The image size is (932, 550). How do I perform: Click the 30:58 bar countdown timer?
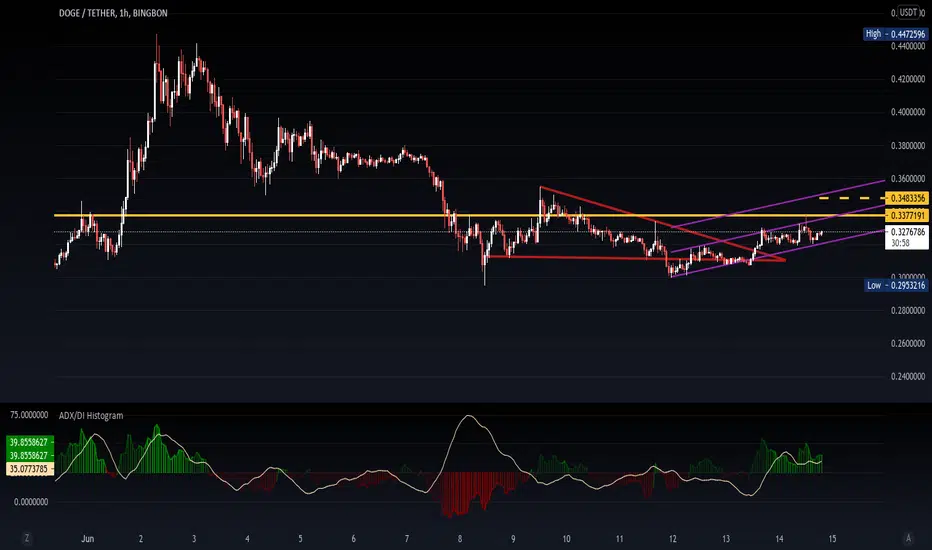(x=900, y=243)
